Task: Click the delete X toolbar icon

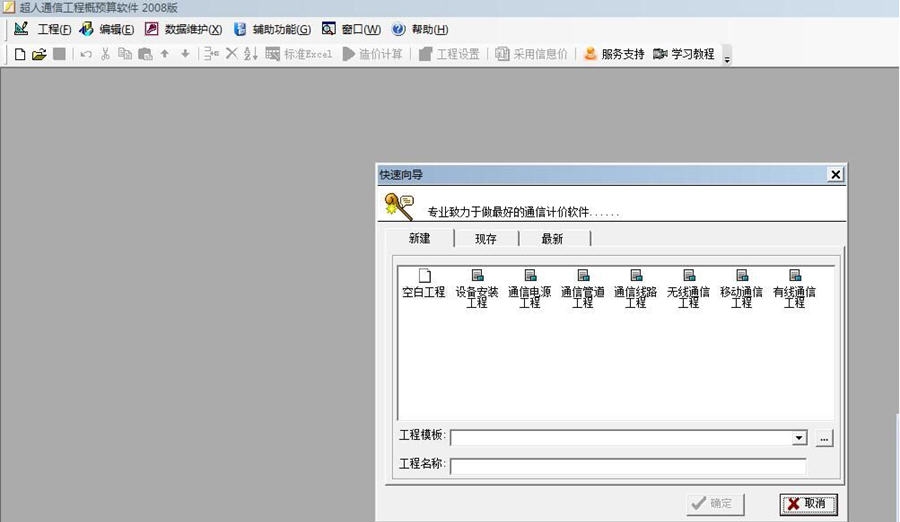Action: coord(231,54)
